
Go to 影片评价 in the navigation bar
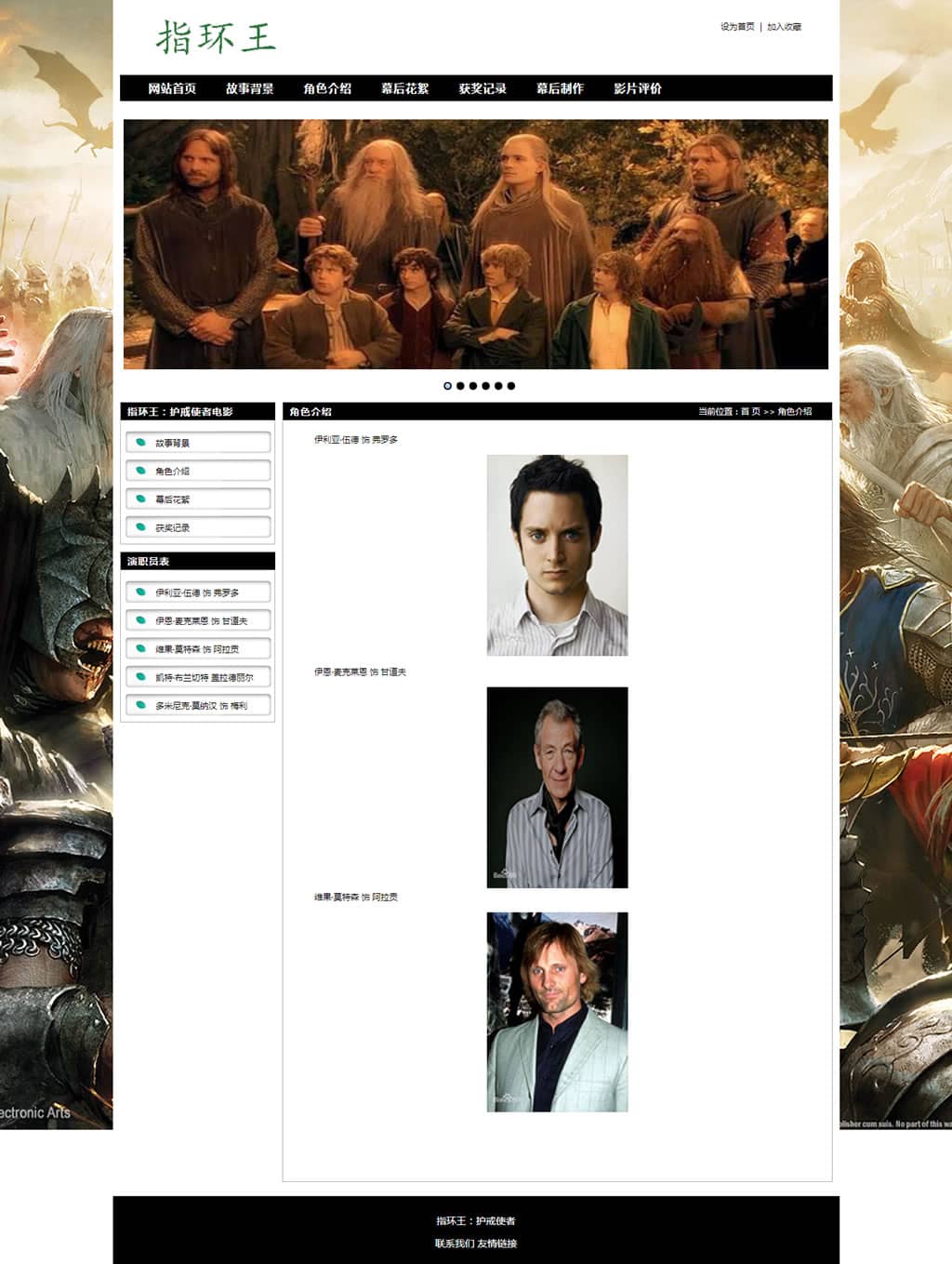point(638,88)
